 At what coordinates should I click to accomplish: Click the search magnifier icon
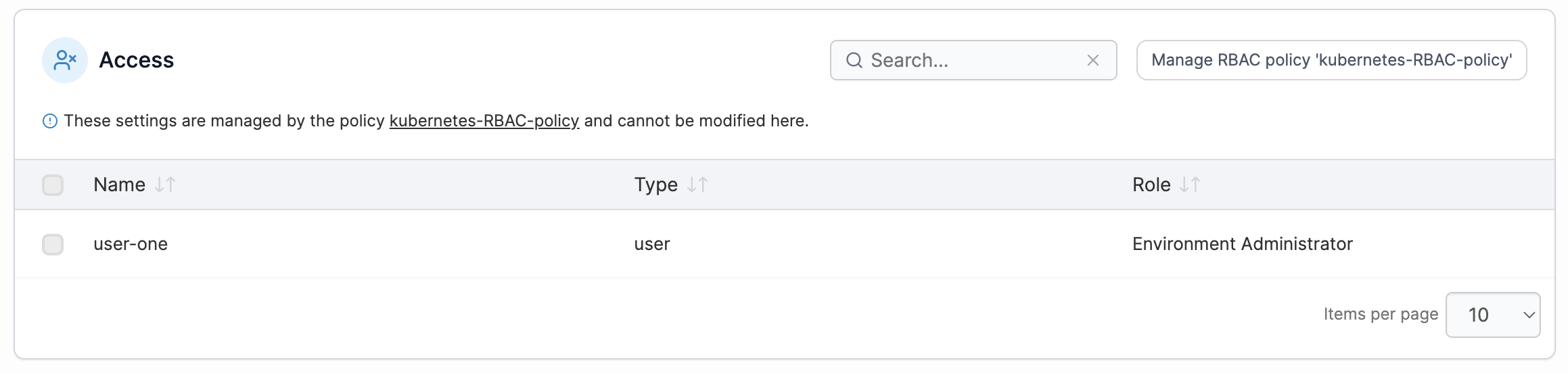pyautogui.click(x=854, y=60)
